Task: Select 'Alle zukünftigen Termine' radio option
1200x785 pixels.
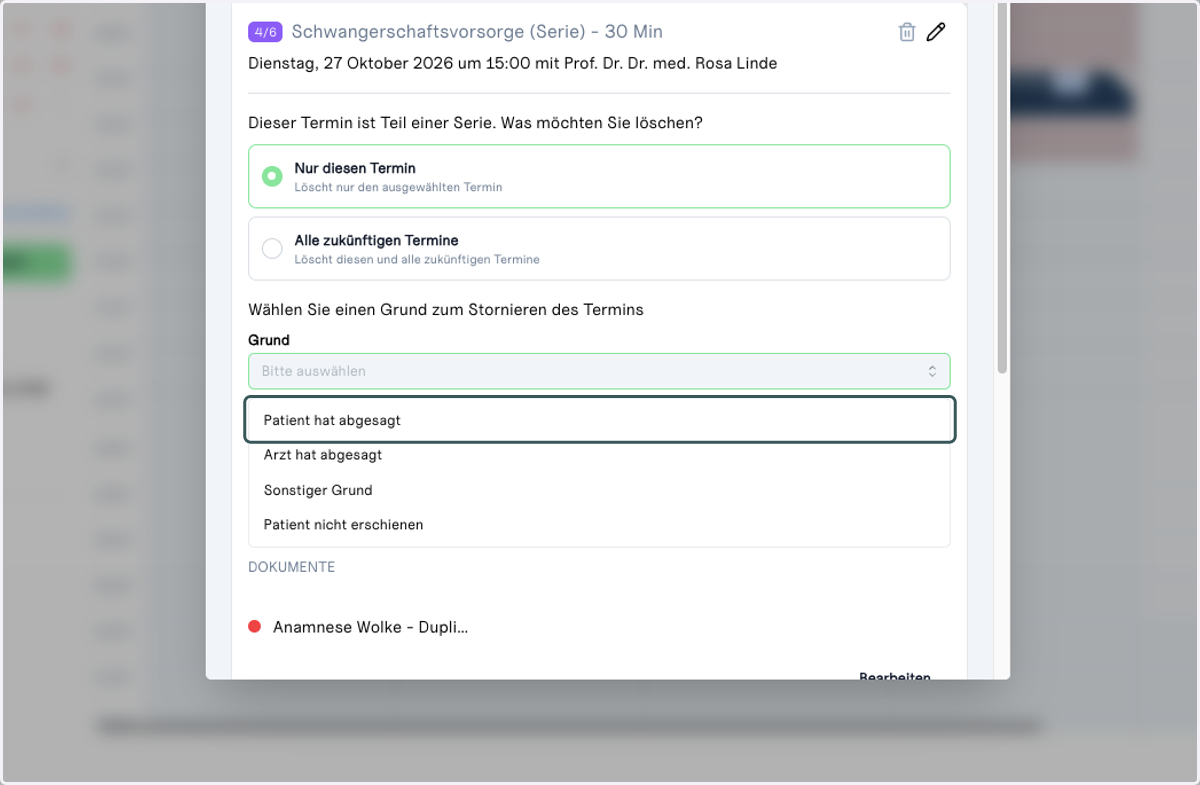Action: pos(599,249)
